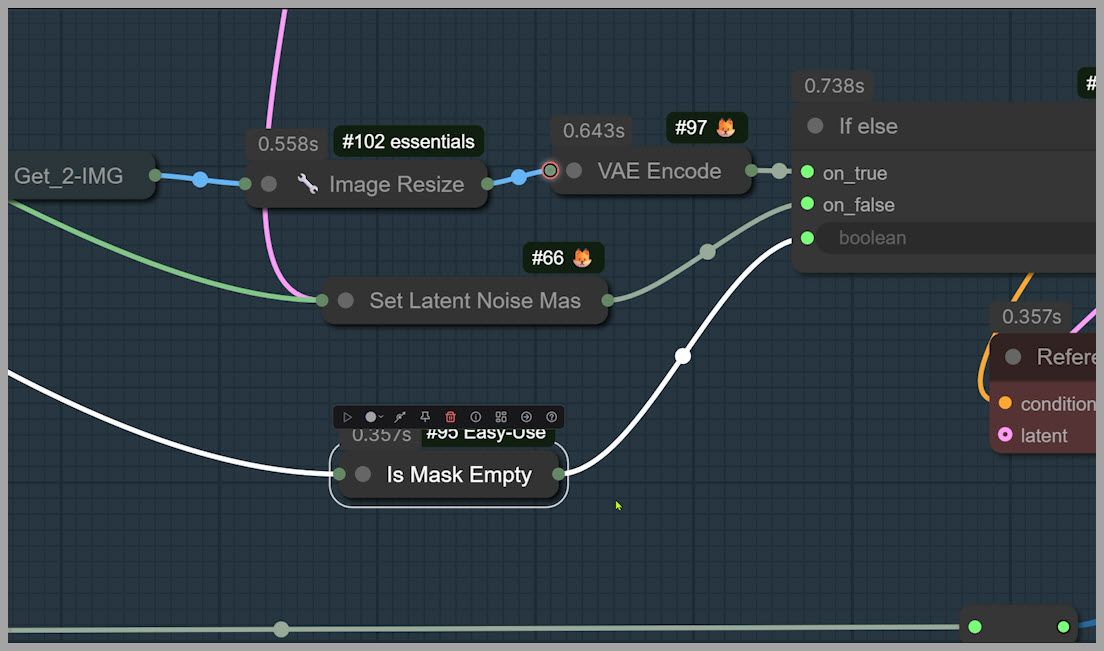This screenshot has width=1104, height=651.
Task: Click the on_true input socket
Action: coord(807,172)
